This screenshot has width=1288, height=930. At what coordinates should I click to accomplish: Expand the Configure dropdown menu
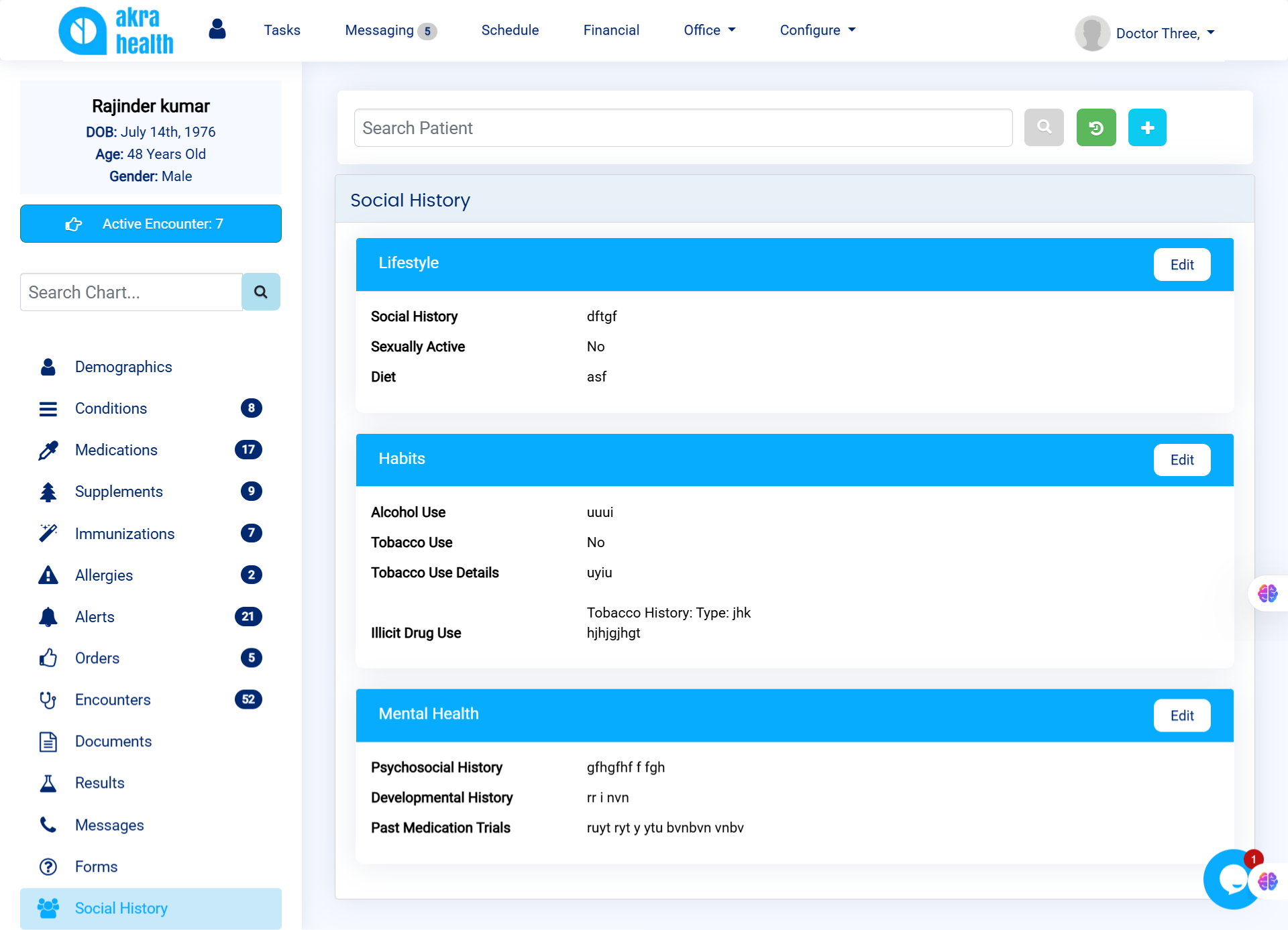click(817, 30)
